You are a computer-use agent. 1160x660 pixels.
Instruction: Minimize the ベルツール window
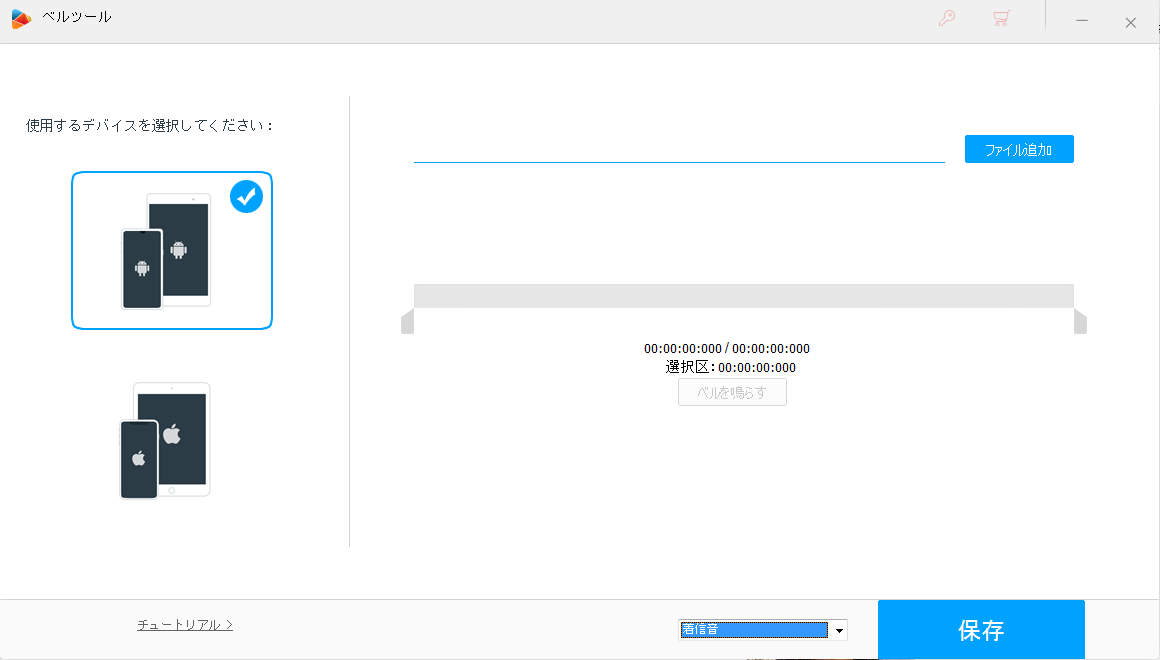(1082, 21)
